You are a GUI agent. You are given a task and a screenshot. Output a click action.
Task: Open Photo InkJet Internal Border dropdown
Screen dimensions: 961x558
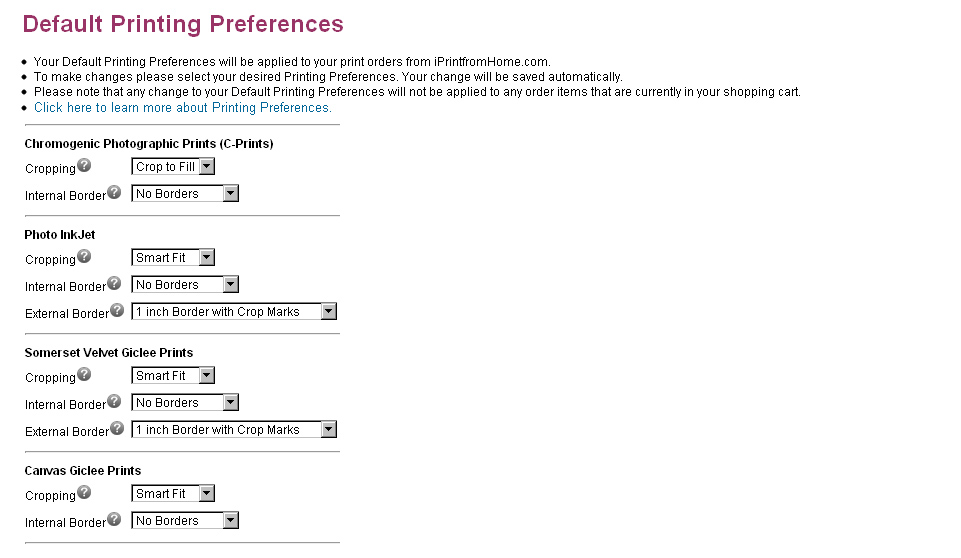point(185,285)
